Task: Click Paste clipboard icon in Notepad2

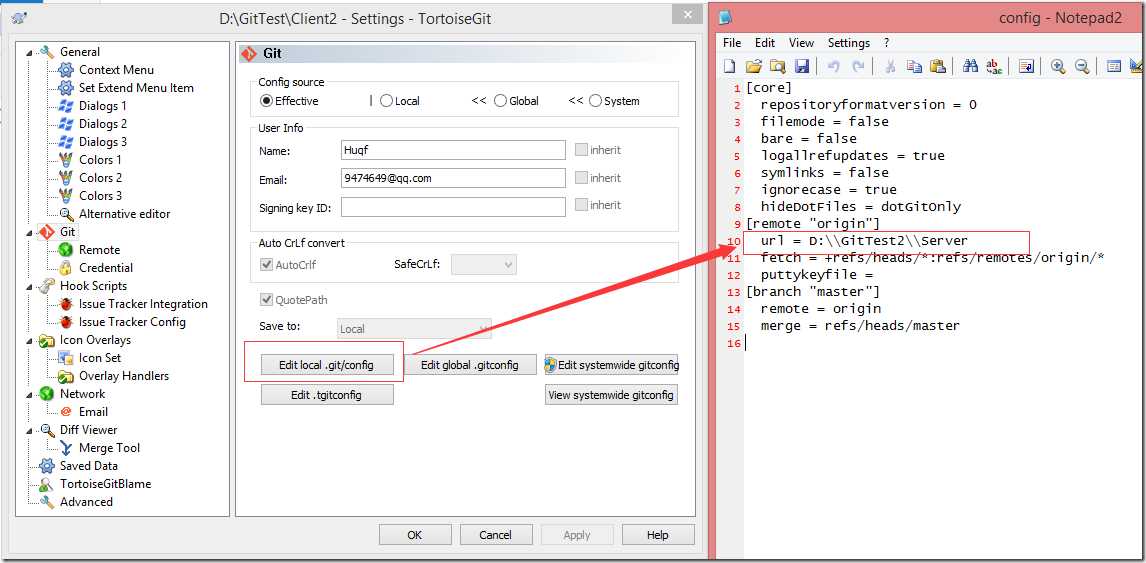Action: (938, 67)
